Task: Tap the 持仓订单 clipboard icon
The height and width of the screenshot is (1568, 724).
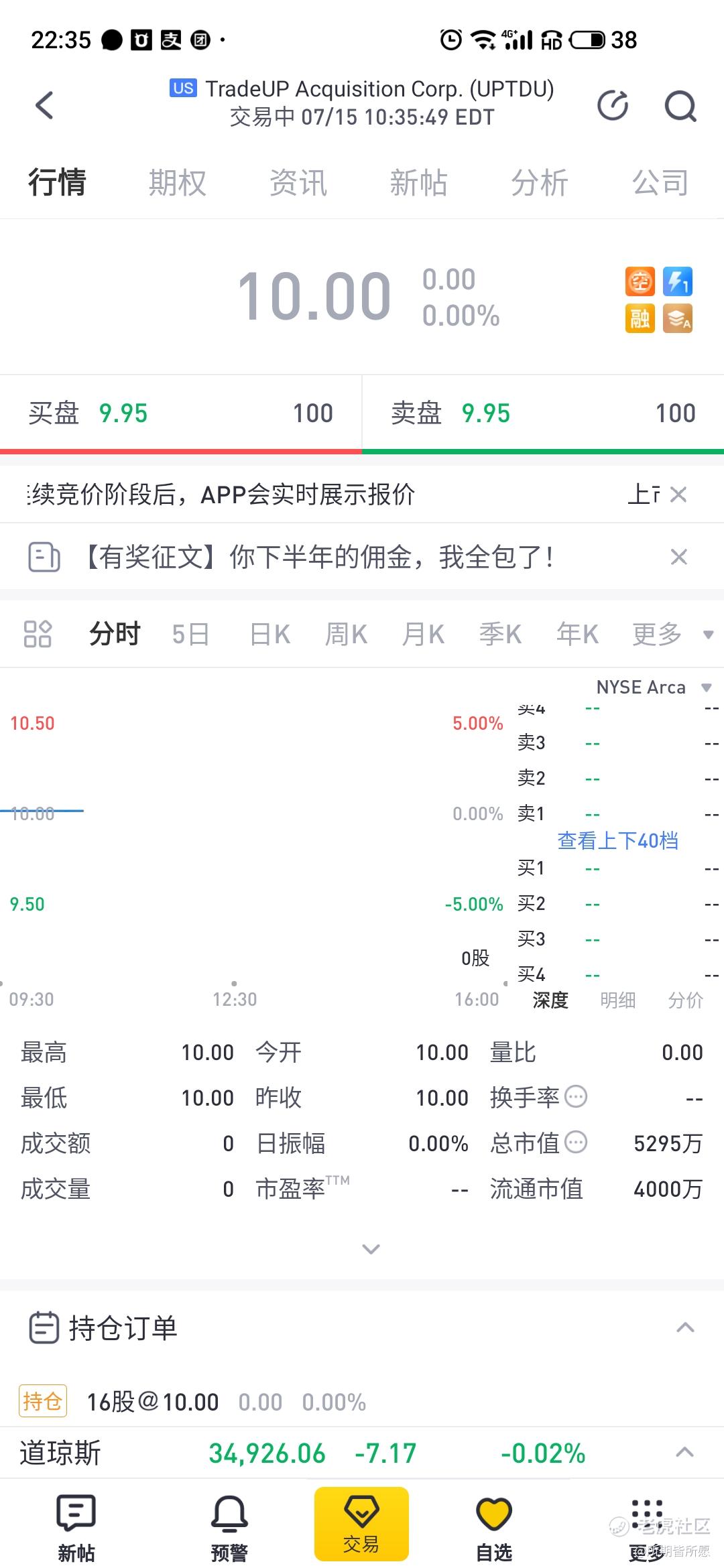Action: click(44, 1327)
